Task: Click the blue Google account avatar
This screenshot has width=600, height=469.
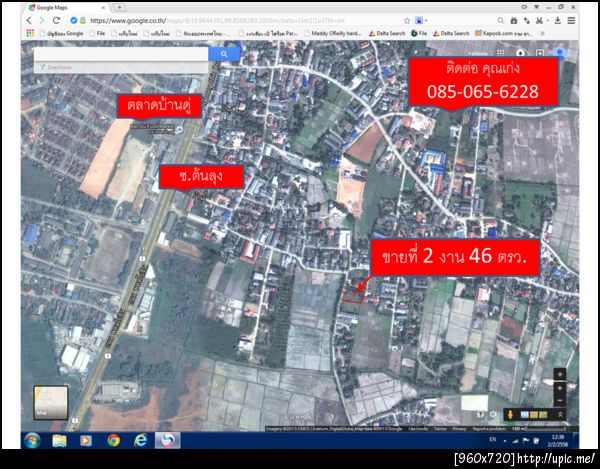Action: [x=560, y=53]
